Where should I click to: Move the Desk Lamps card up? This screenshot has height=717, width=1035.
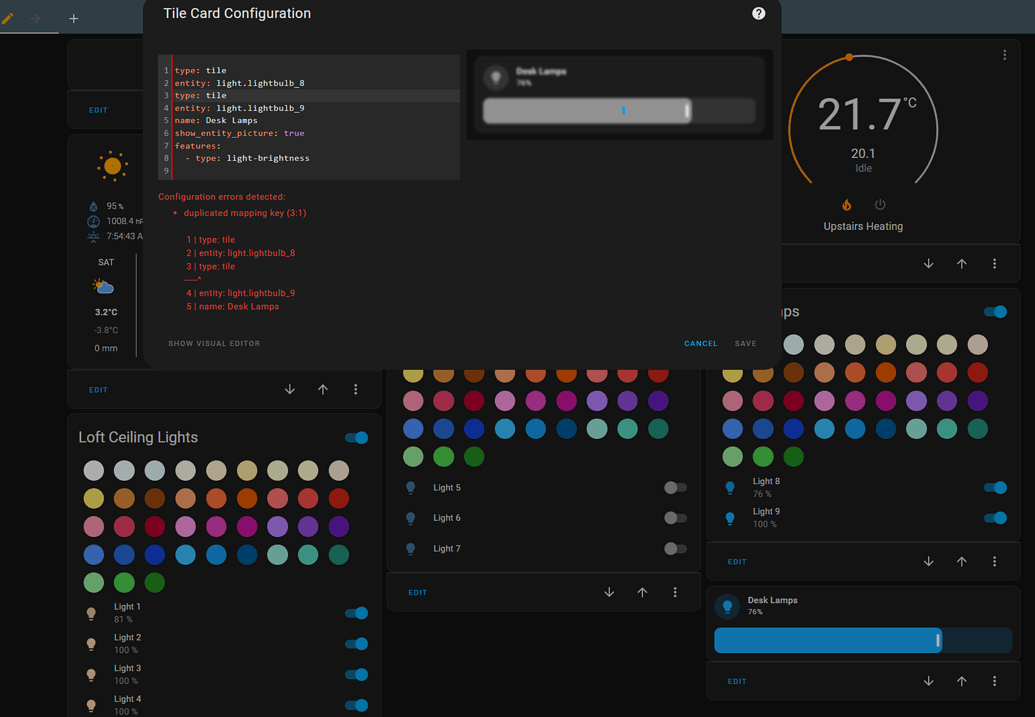[x=961, y=681]
